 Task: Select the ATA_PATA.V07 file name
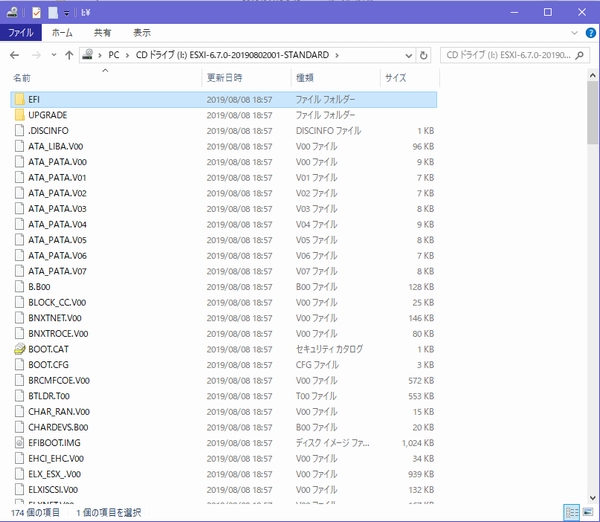pos(57,271)
